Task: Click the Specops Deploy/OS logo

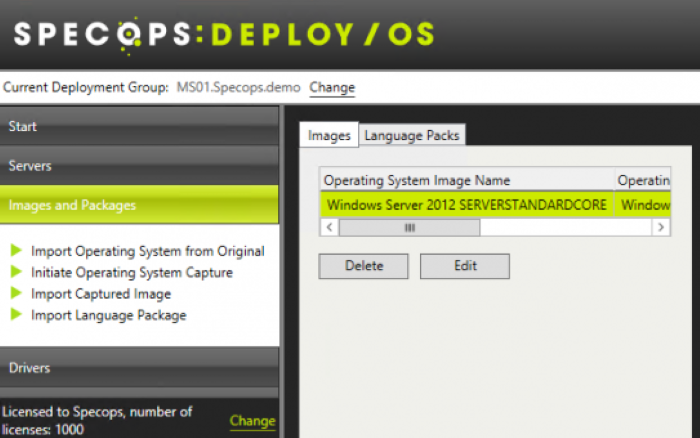Action: 224,35
